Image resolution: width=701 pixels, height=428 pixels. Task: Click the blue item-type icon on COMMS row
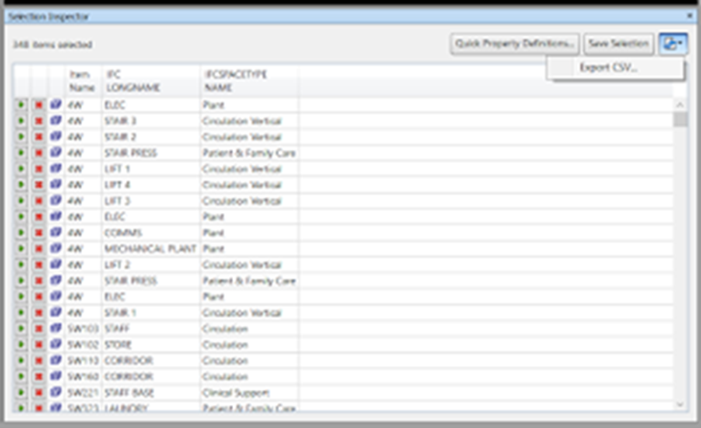(x=56, y=232)
